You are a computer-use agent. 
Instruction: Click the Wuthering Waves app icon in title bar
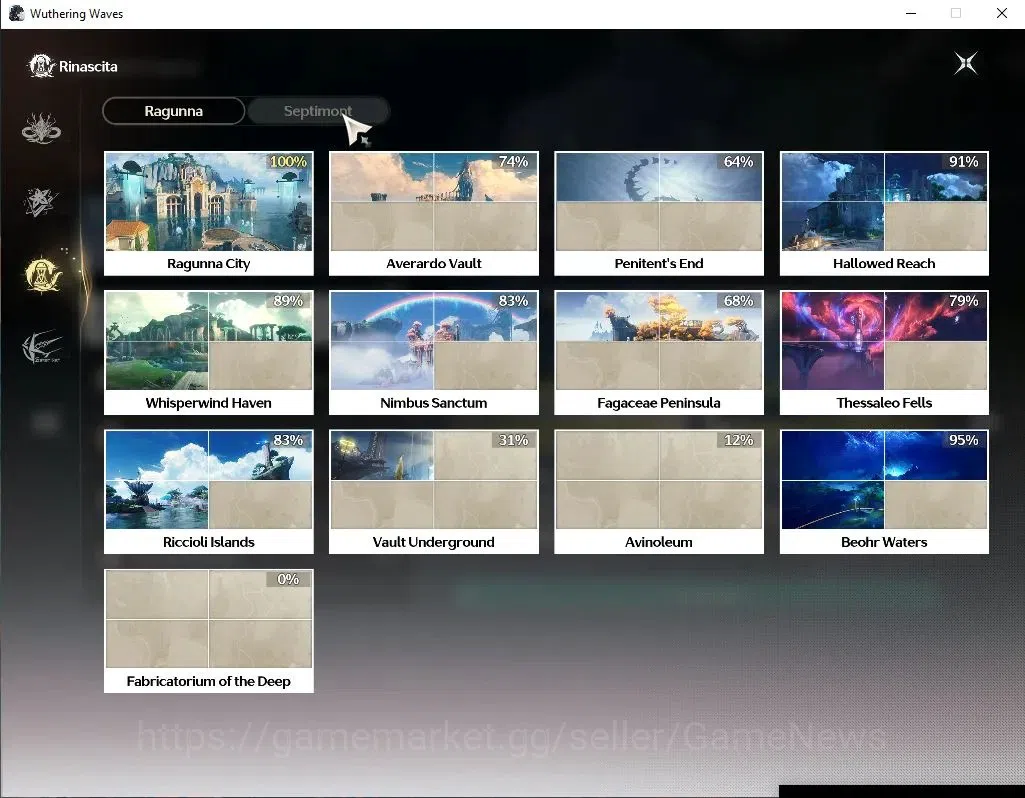(x=16, y=13)
